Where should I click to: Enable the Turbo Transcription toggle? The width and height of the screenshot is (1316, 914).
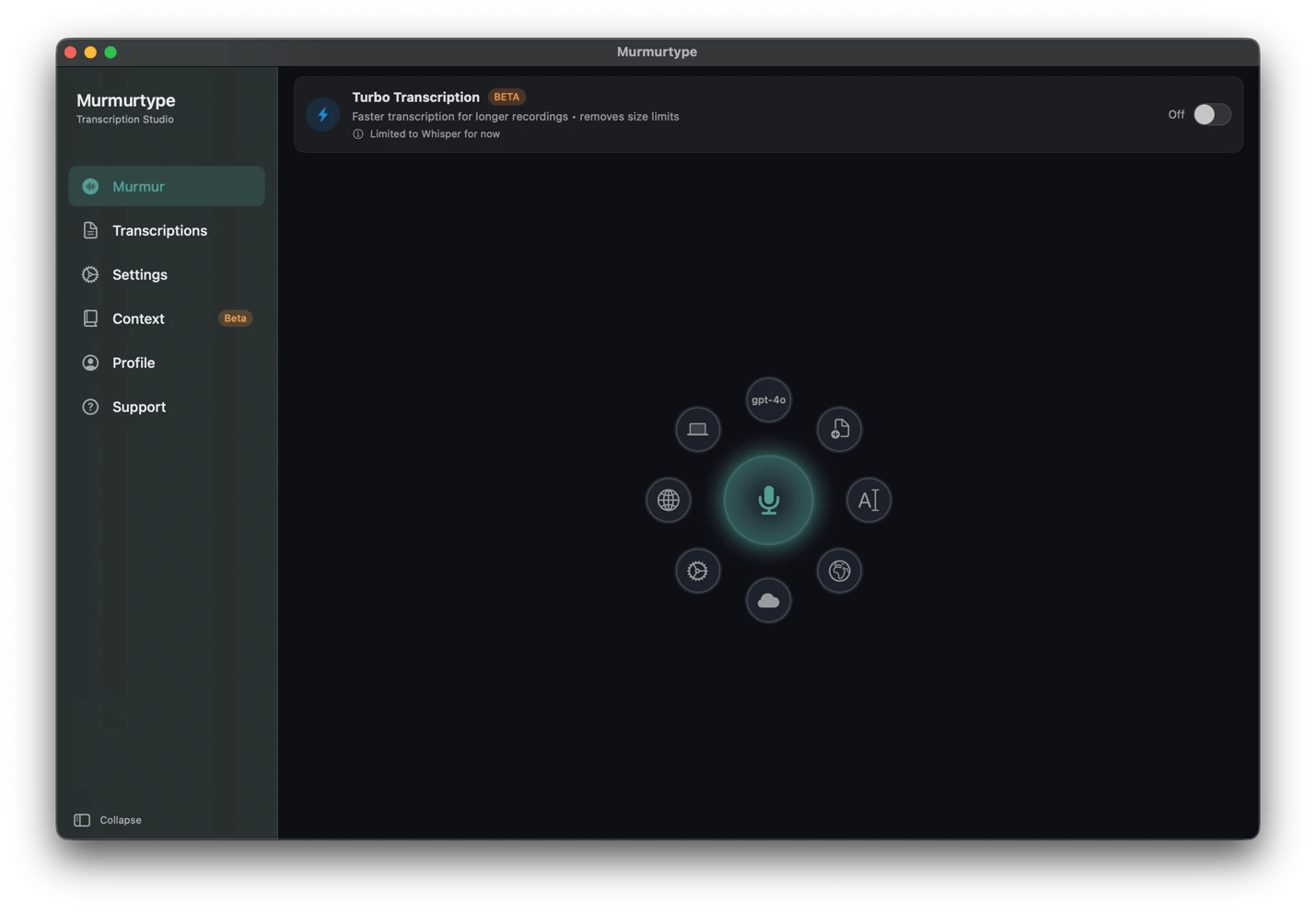[1211, 114]
